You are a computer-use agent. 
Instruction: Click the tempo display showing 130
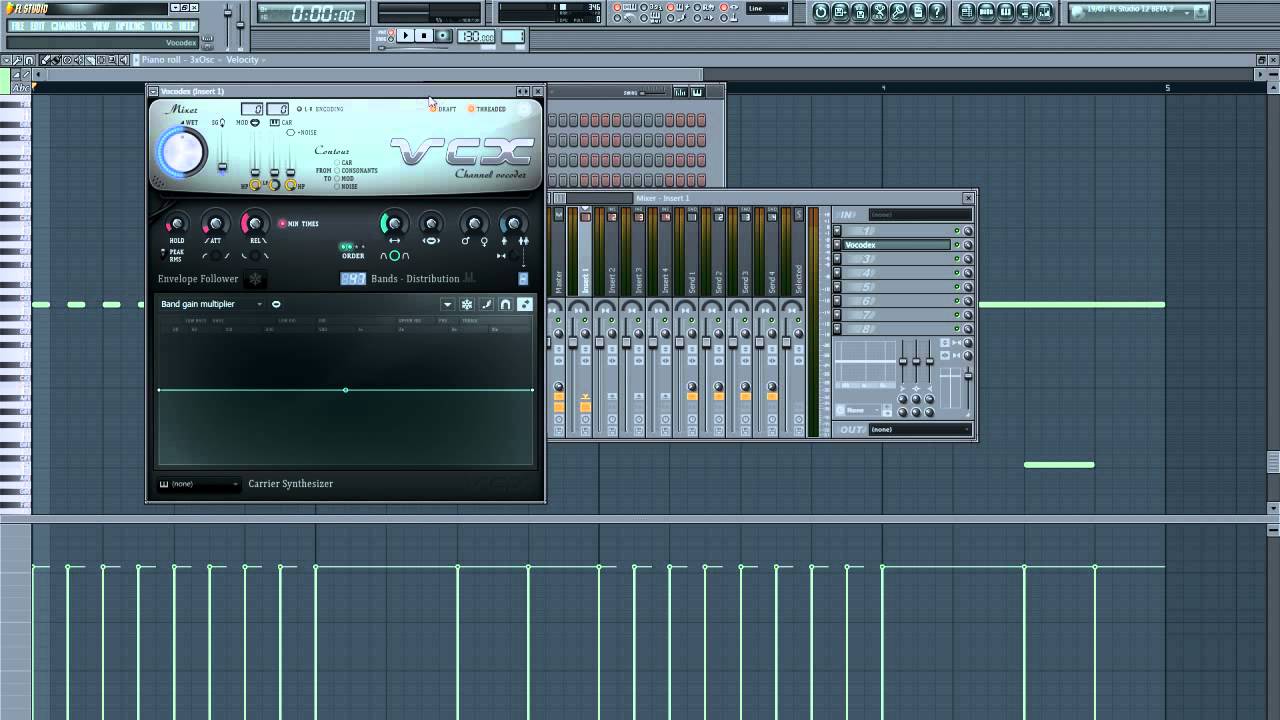[476, 36]
